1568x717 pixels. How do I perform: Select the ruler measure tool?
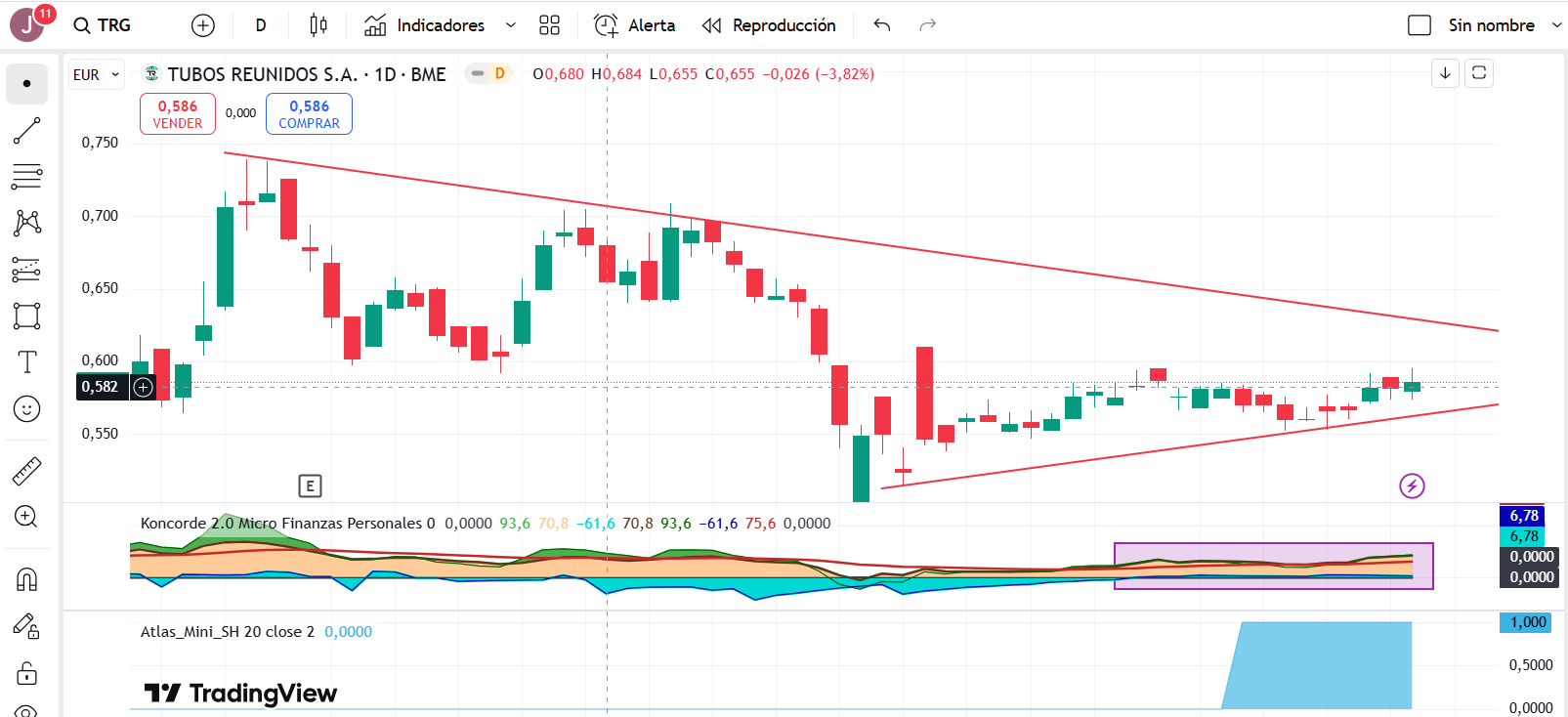click(x=26, y=472)
